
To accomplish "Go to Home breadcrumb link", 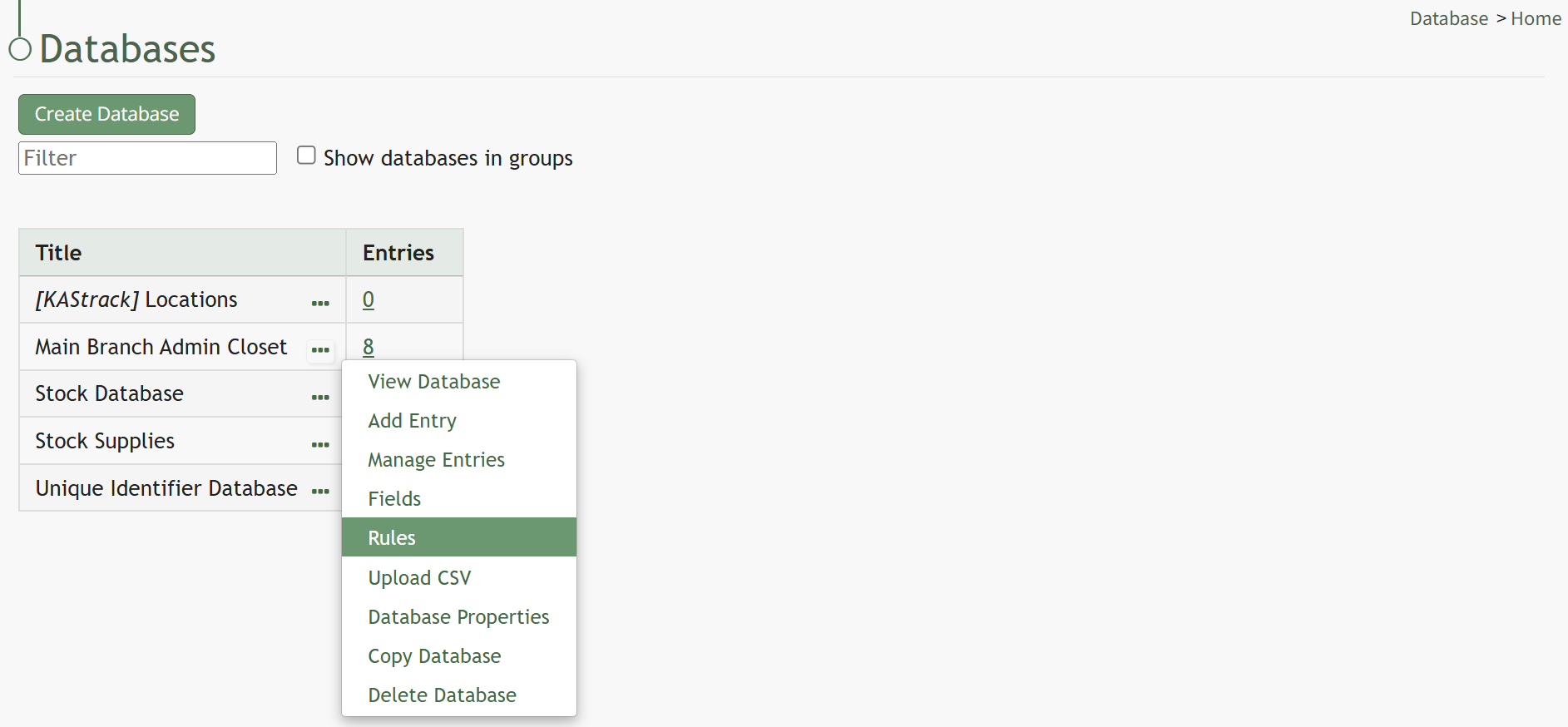I will click(x=1536, y=18).
